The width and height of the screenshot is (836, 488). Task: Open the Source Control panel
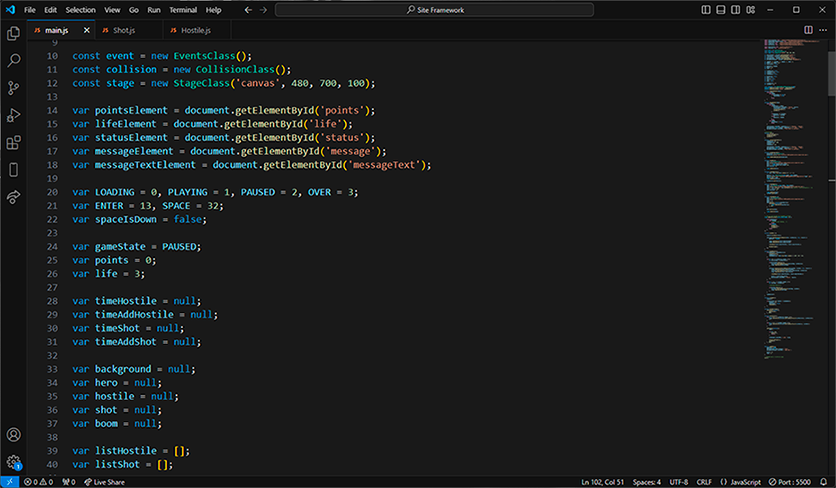[14, 88]
